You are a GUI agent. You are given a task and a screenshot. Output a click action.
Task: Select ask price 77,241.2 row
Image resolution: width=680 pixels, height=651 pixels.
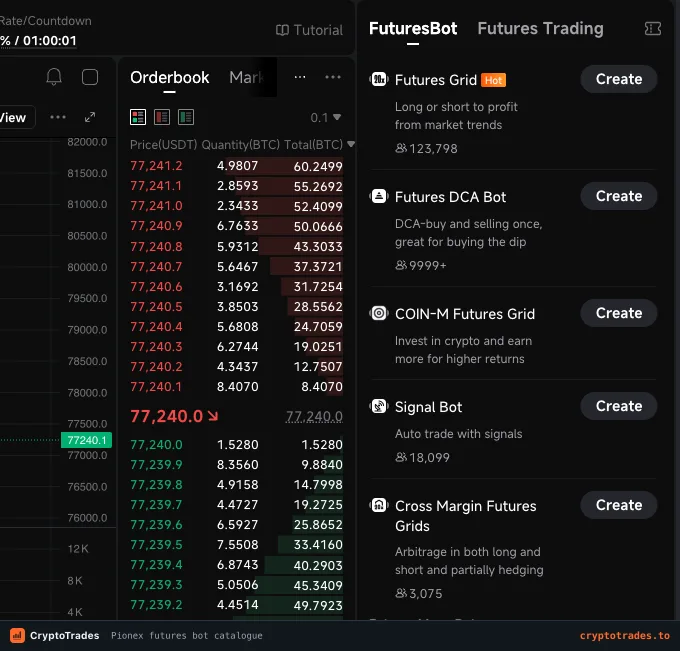(x=236, y=166)
